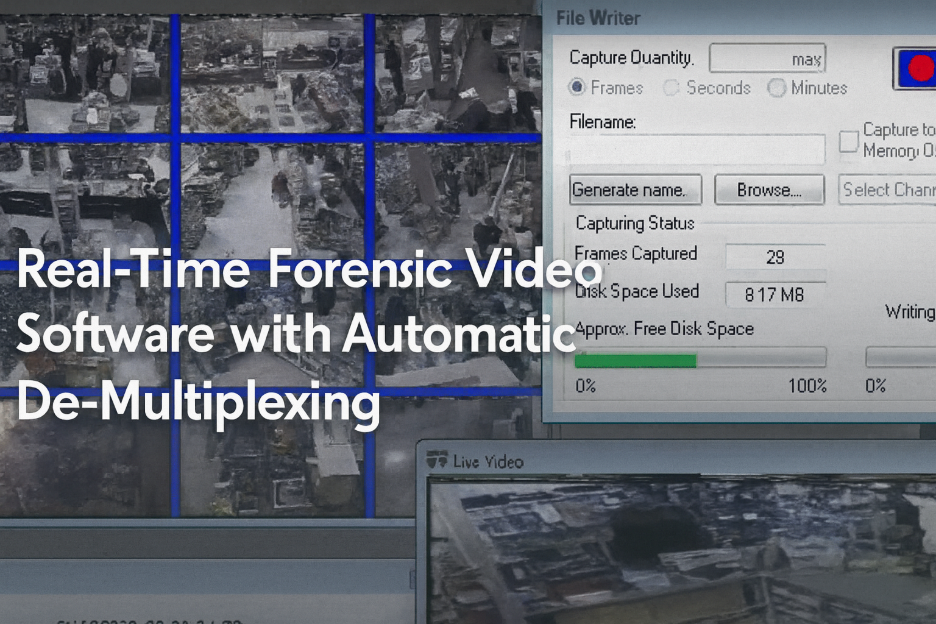Image resolution: width=936 pixels, height=624 pixels.
Task: Select the Seconds radio button
Action: point(670,88)
